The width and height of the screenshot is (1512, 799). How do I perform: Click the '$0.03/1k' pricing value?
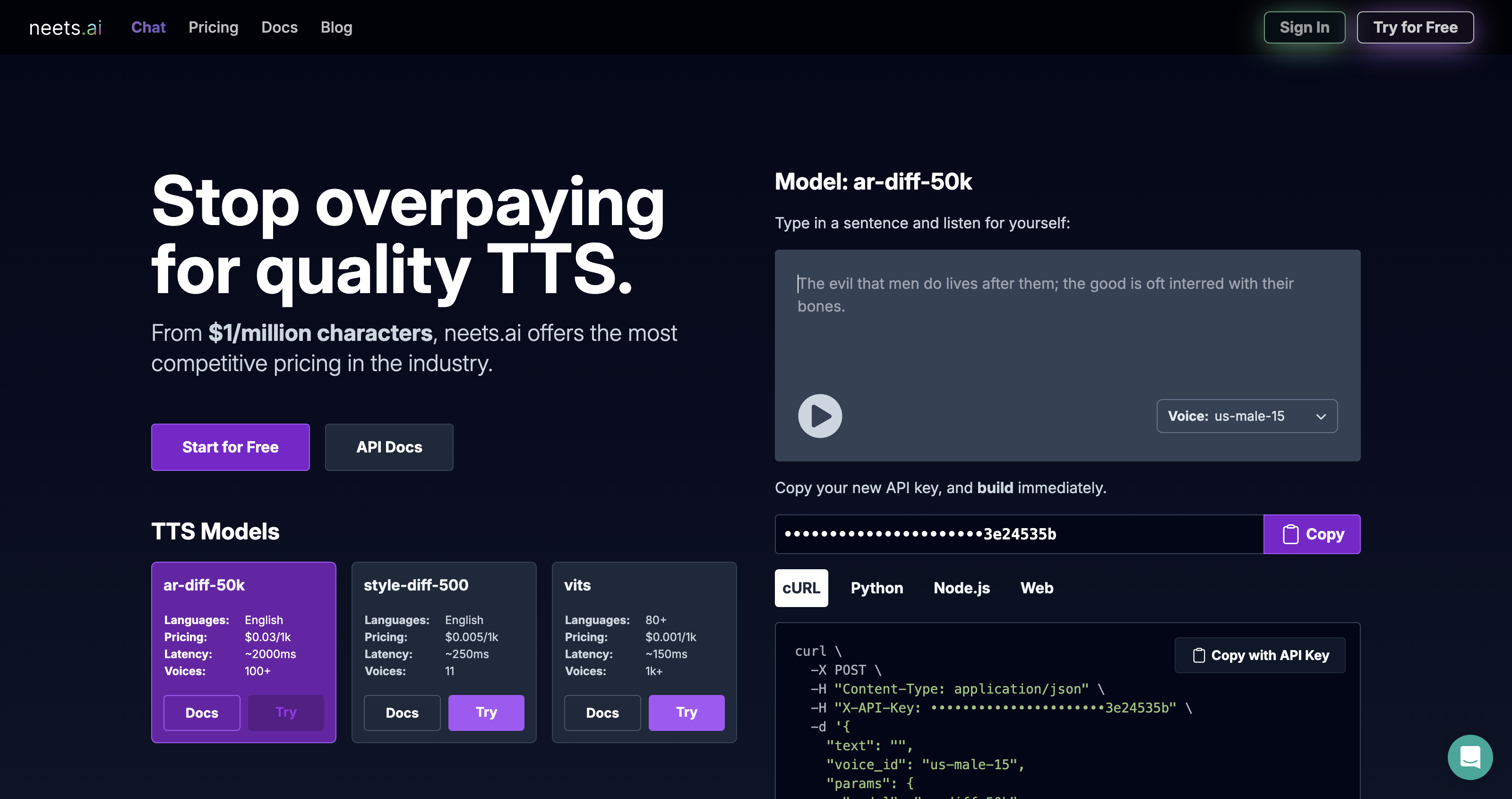[267, 637]
